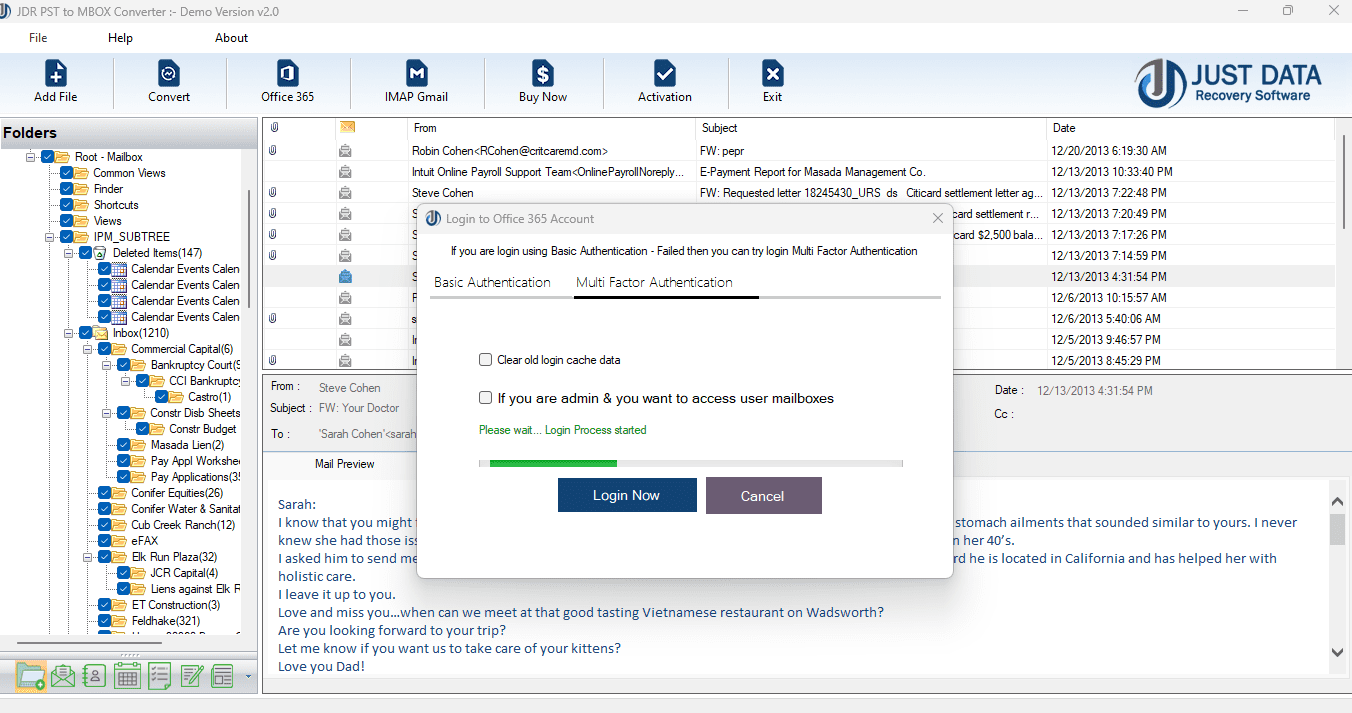Image resolution: width=1352 pixels, height=713 pixels.
Task: Switch to the Basic Authentication tab
Action: click(492, 282)
